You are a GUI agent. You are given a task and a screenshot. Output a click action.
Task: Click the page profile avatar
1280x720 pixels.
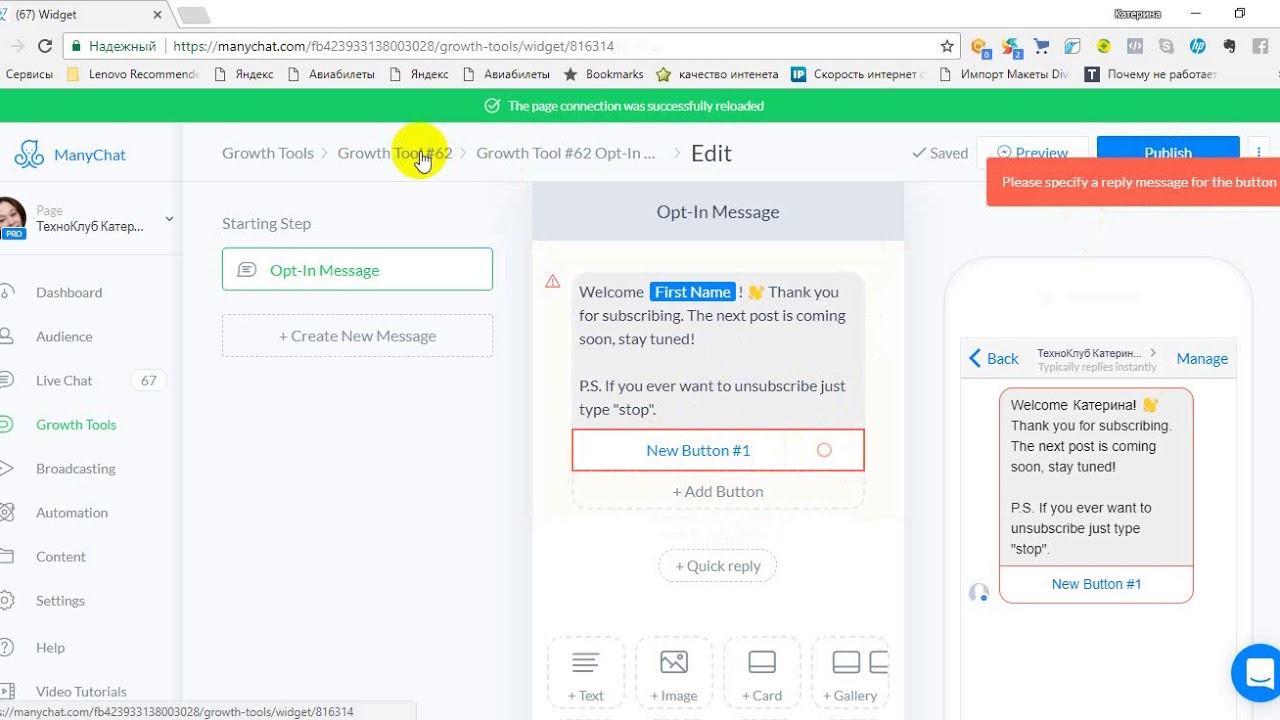click(x=12, y=217)
